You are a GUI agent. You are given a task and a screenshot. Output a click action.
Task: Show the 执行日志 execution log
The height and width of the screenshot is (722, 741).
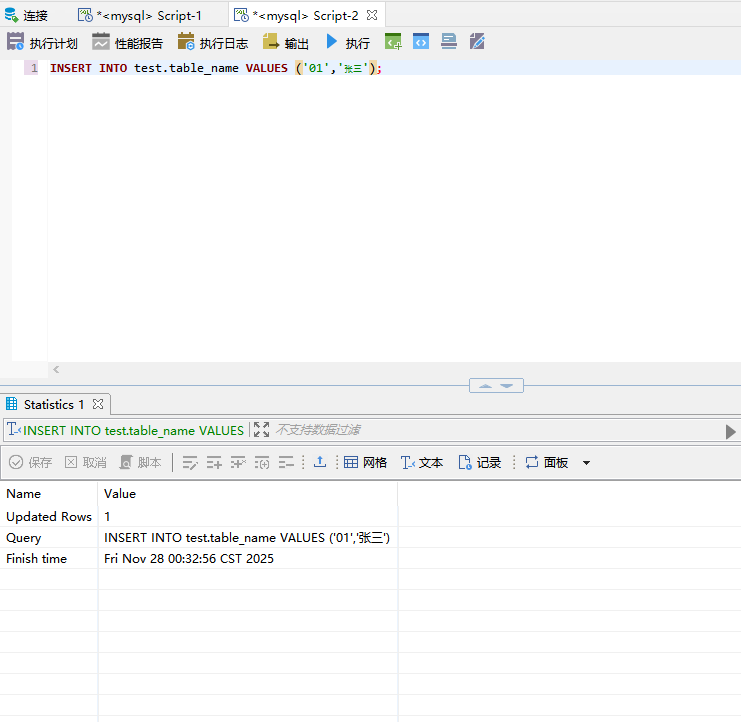[212, 43]
